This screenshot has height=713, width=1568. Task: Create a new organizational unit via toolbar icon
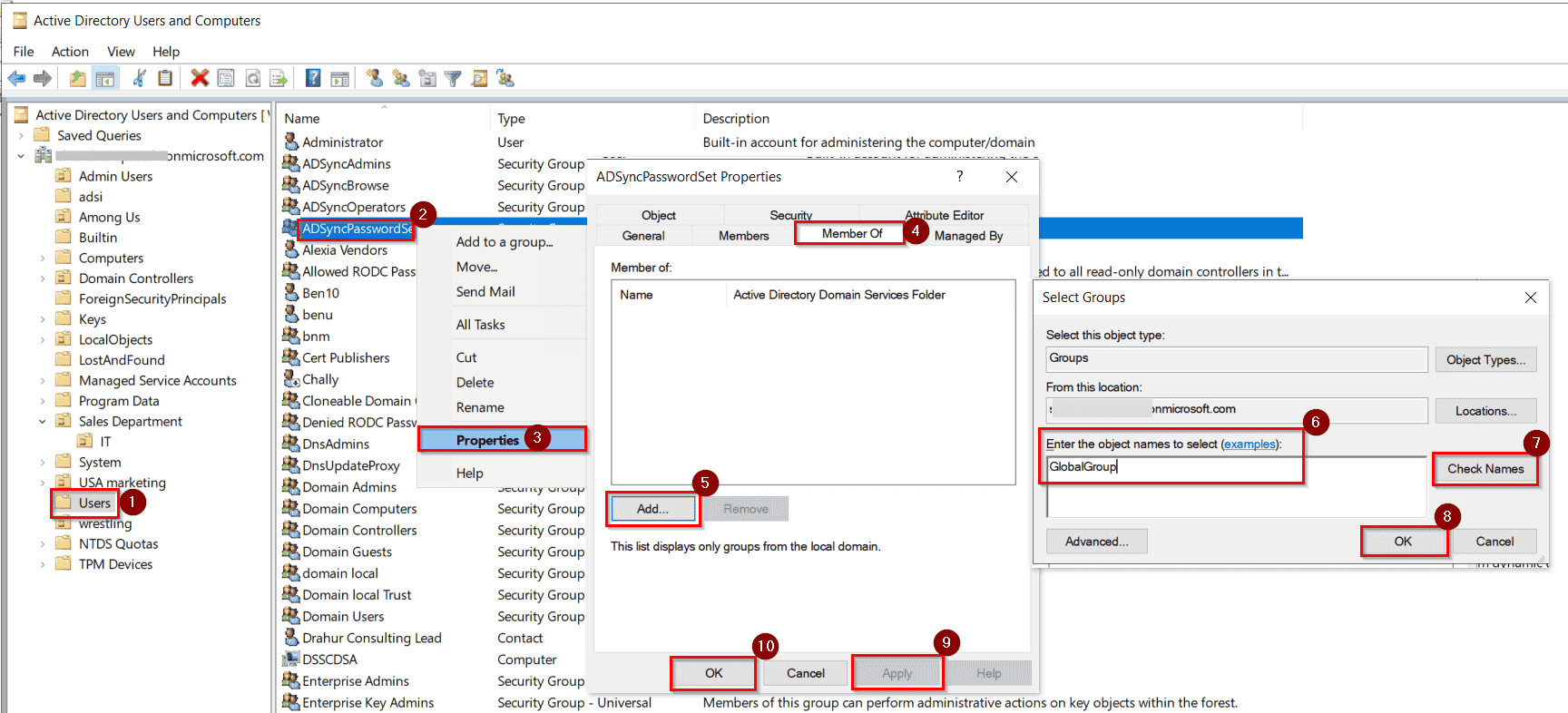[427, 79]
